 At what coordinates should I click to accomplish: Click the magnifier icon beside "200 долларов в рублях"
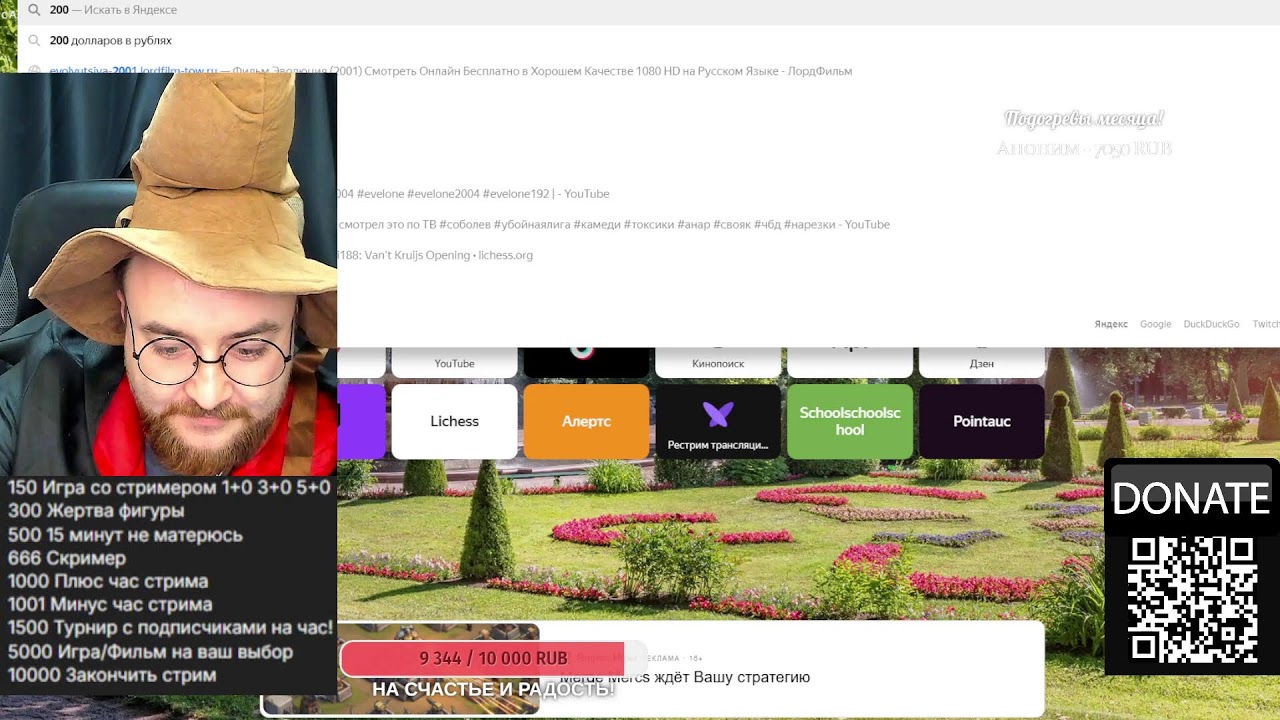point(34,41)
